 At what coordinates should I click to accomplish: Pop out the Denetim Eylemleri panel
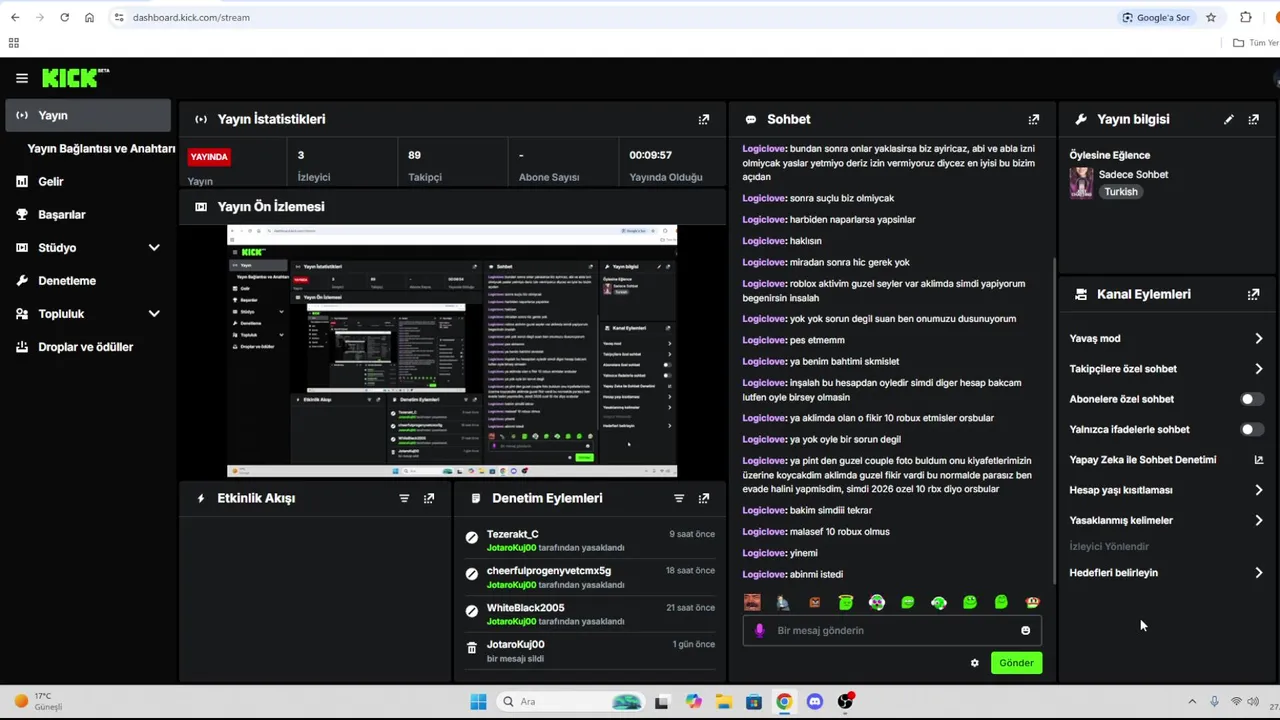tap(704, 498)
